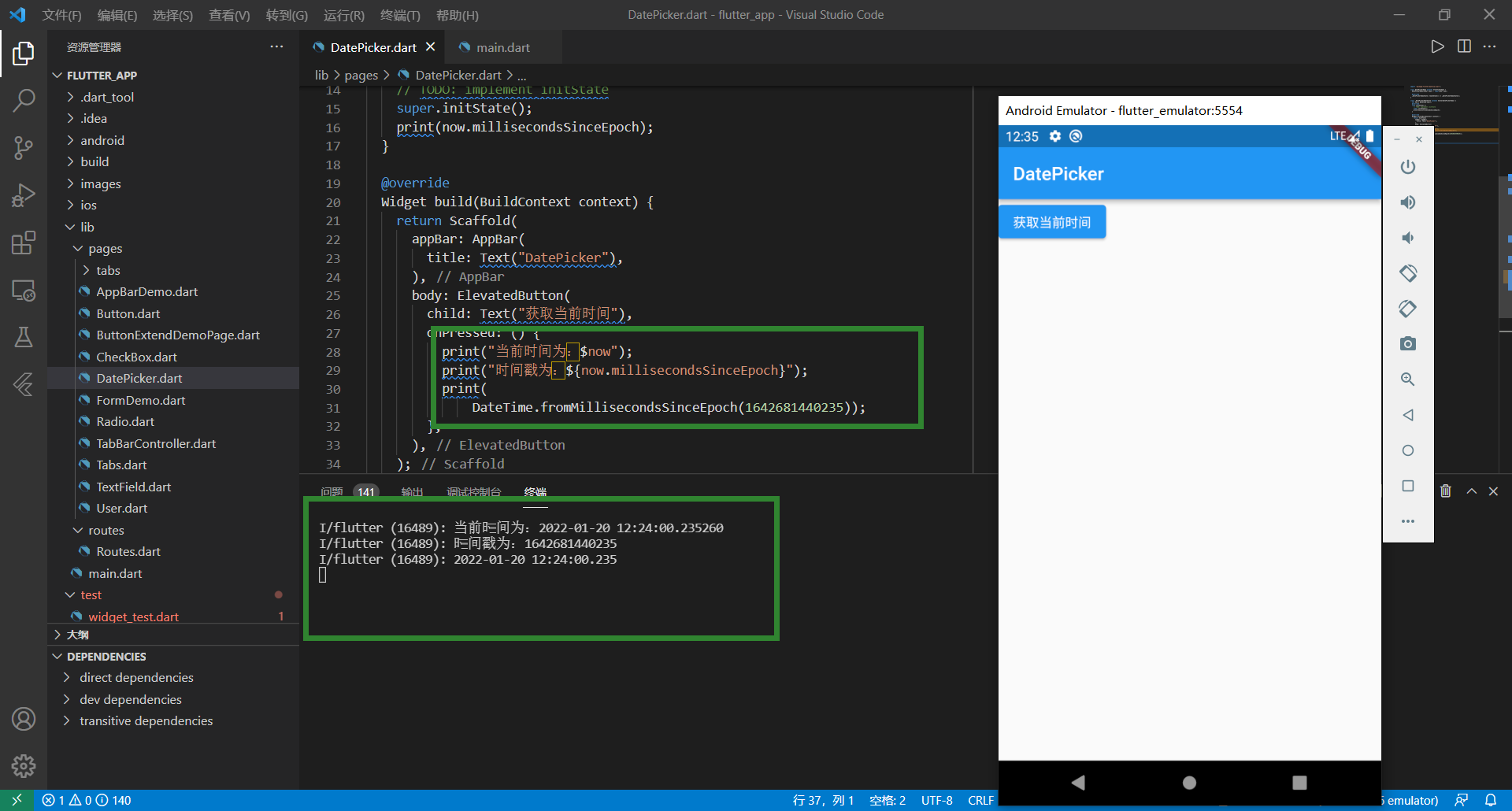Open the 终端(T) menu
This screenshot has width=1512, height=811.
(x=400, y=15)
